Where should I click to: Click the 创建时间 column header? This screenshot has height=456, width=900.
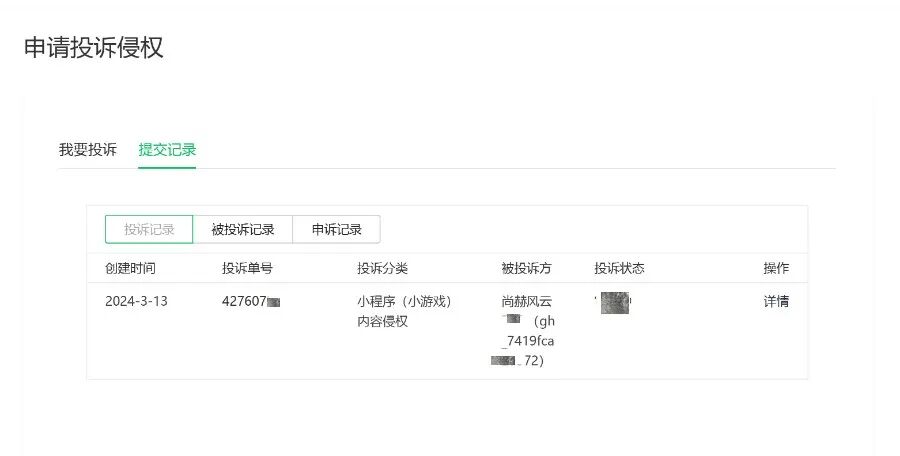pos(130,268)
